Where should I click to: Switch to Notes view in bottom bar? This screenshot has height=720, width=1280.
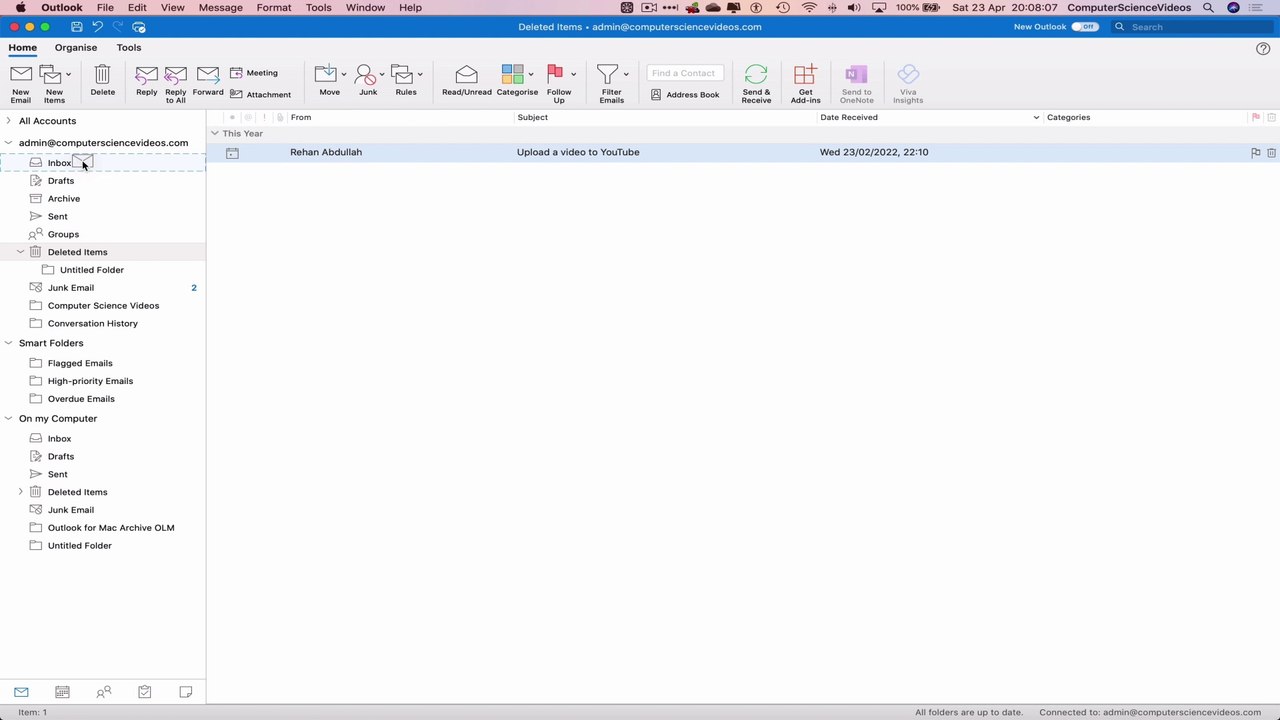point(185,692)
